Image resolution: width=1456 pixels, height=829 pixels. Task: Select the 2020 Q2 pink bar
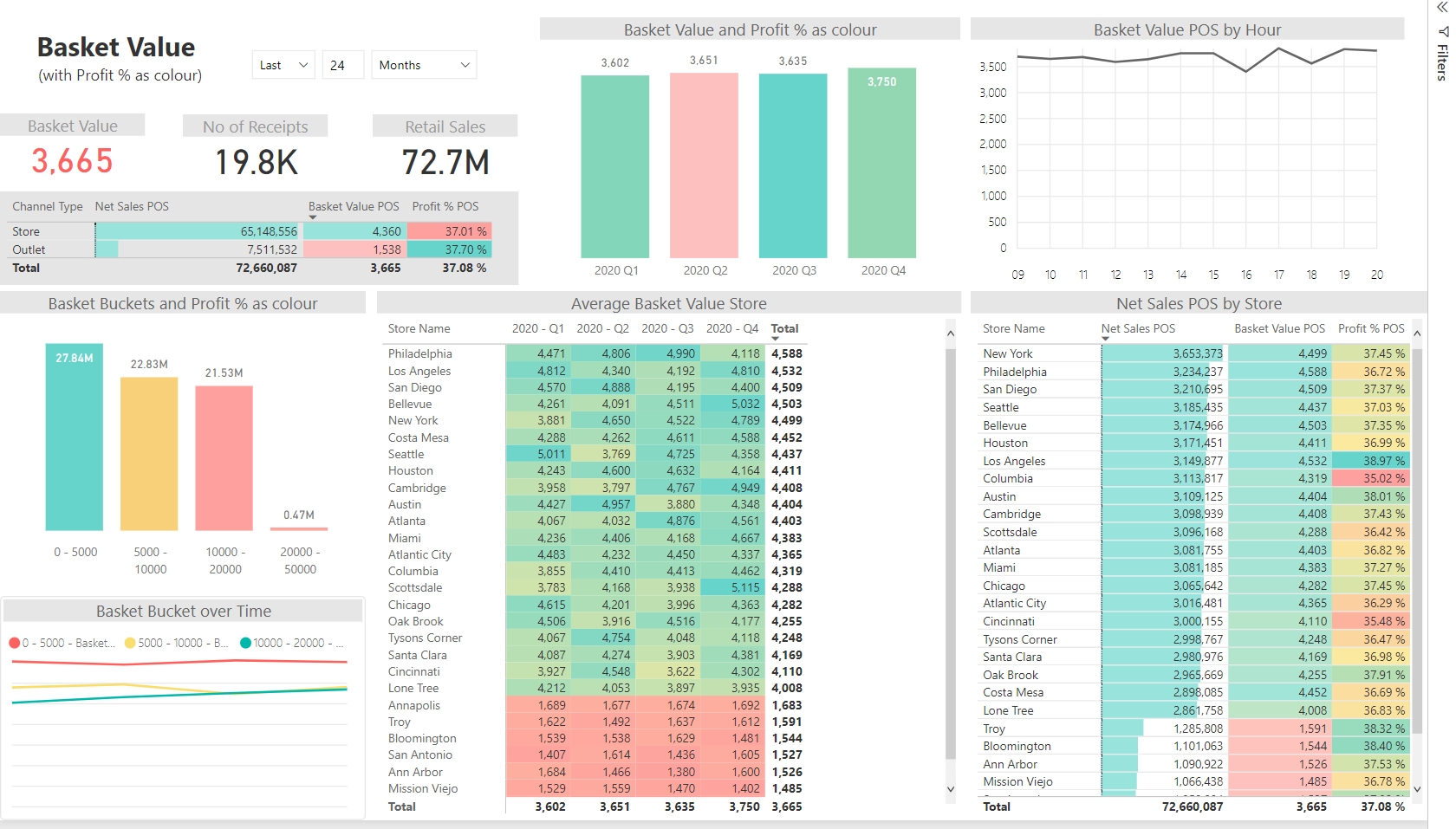[704, 165]
